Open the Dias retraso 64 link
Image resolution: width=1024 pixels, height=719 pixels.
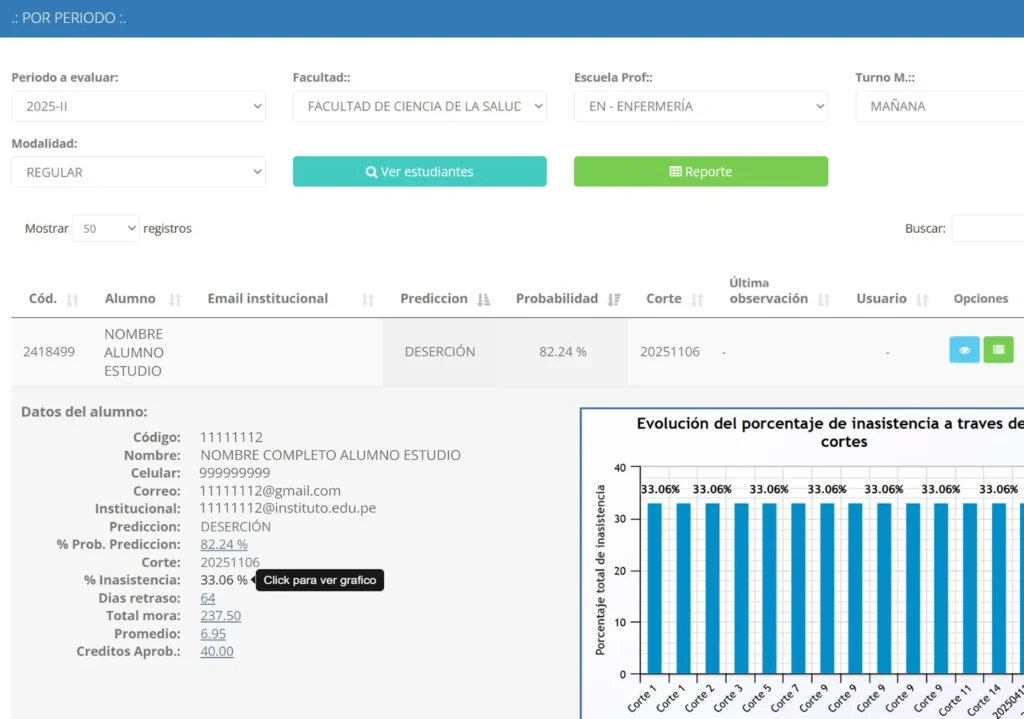click(208, 598)
